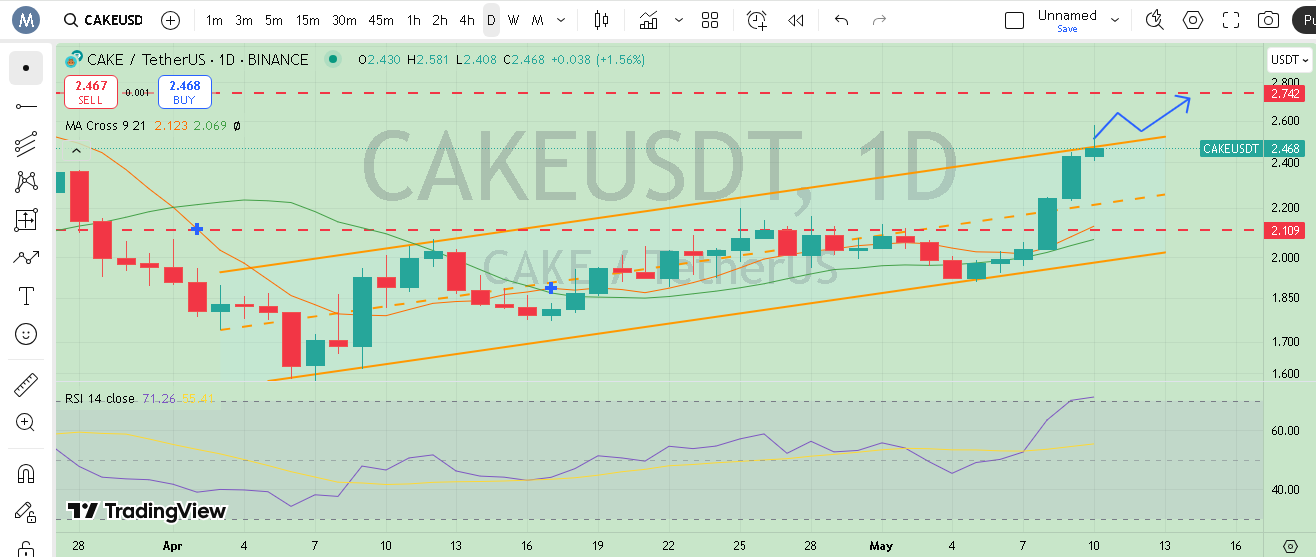Undo the last chart action

click(842, 20)
